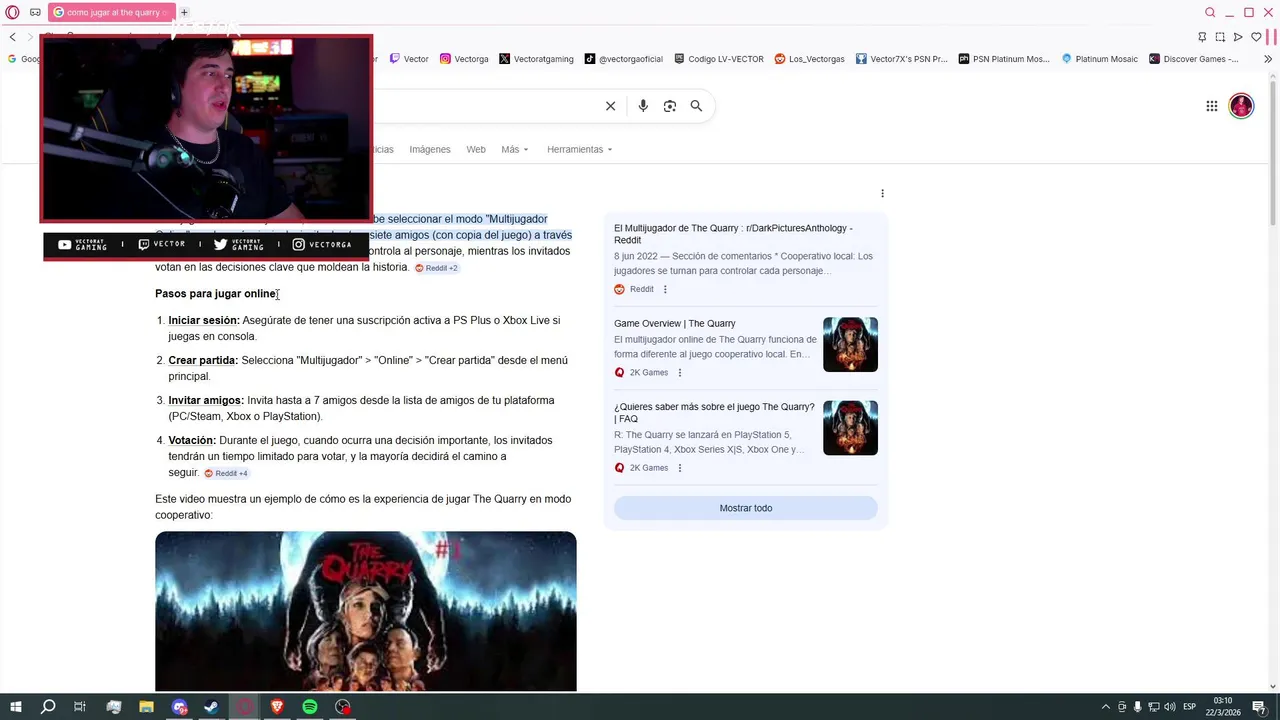Open options for the FAQ 2K Games source
This screenshot has height=720, width=1280.
[x=680, y=467]
